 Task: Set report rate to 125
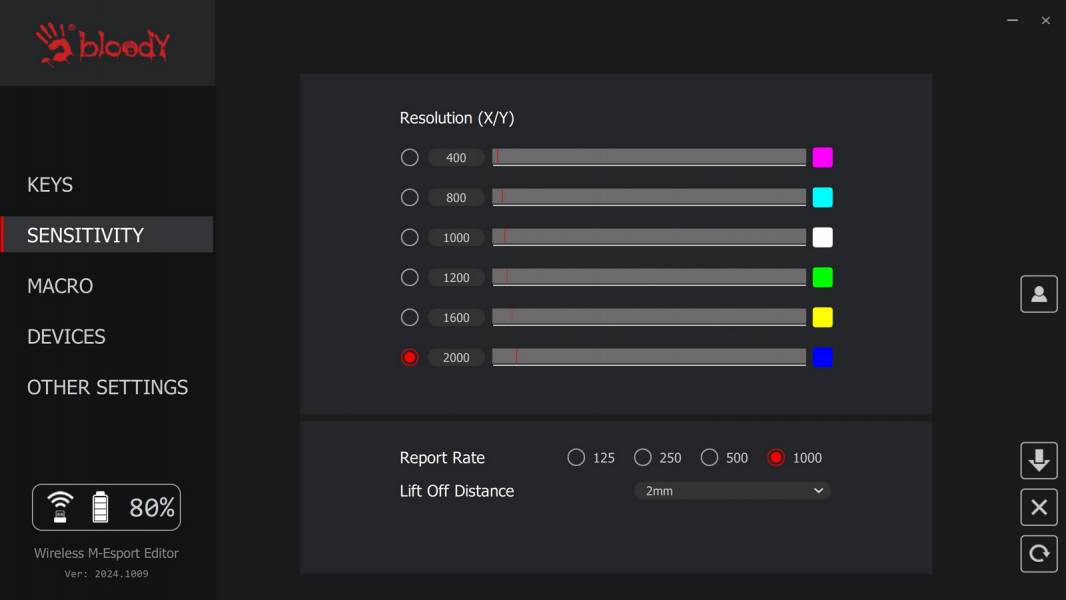[x=576, y=457]
